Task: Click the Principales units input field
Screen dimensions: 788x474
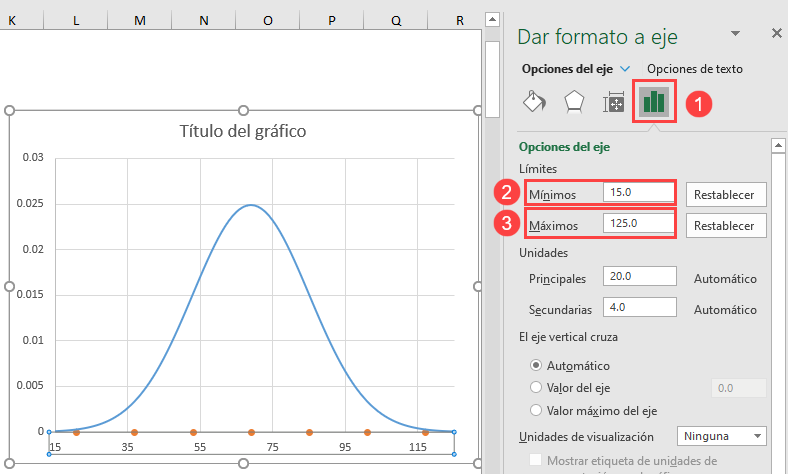Action: [x=640, y=276]
